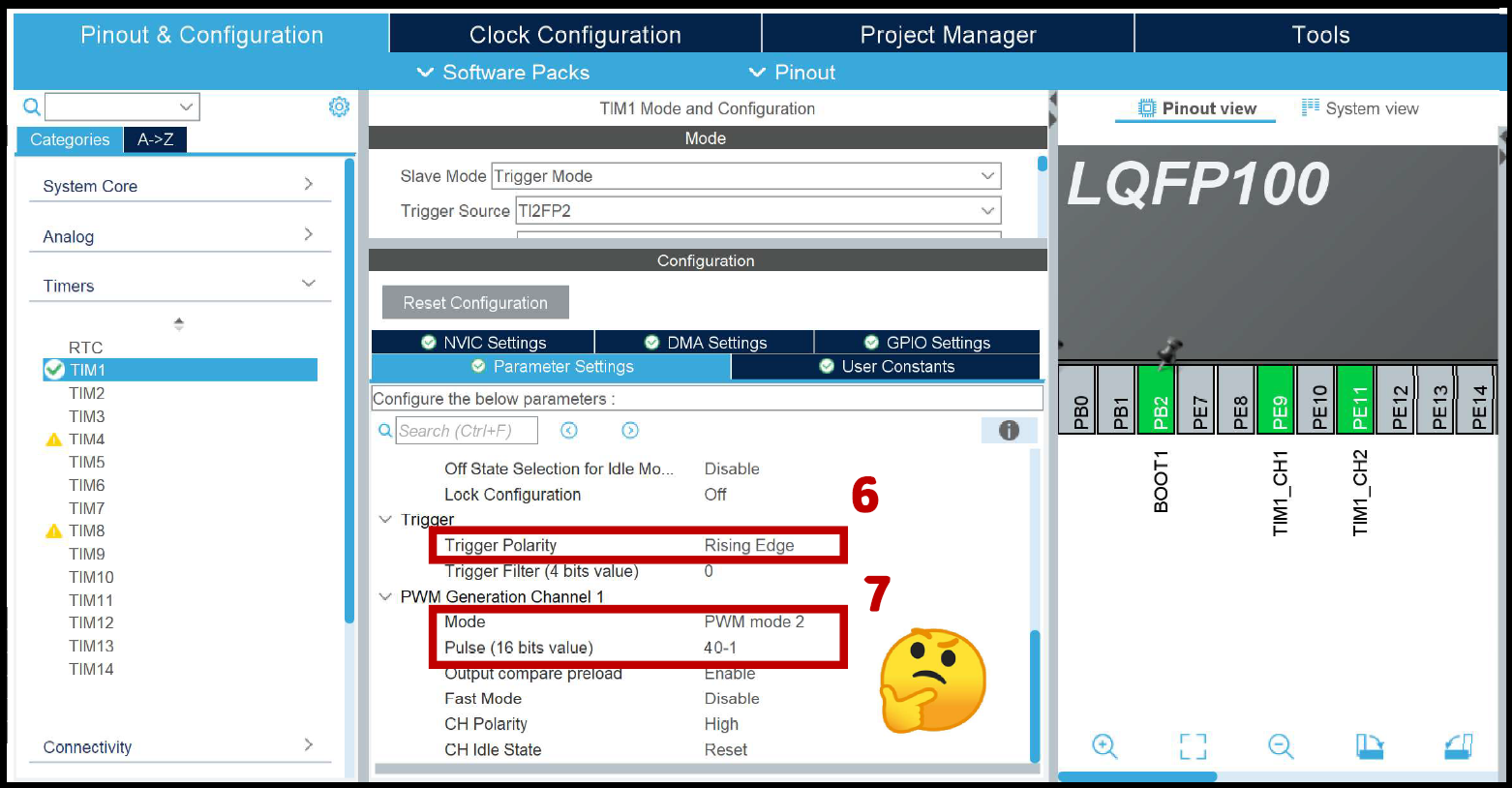Open the Slave Mode dropdown
Screen dimensions: 1512x788
point(746,176)
